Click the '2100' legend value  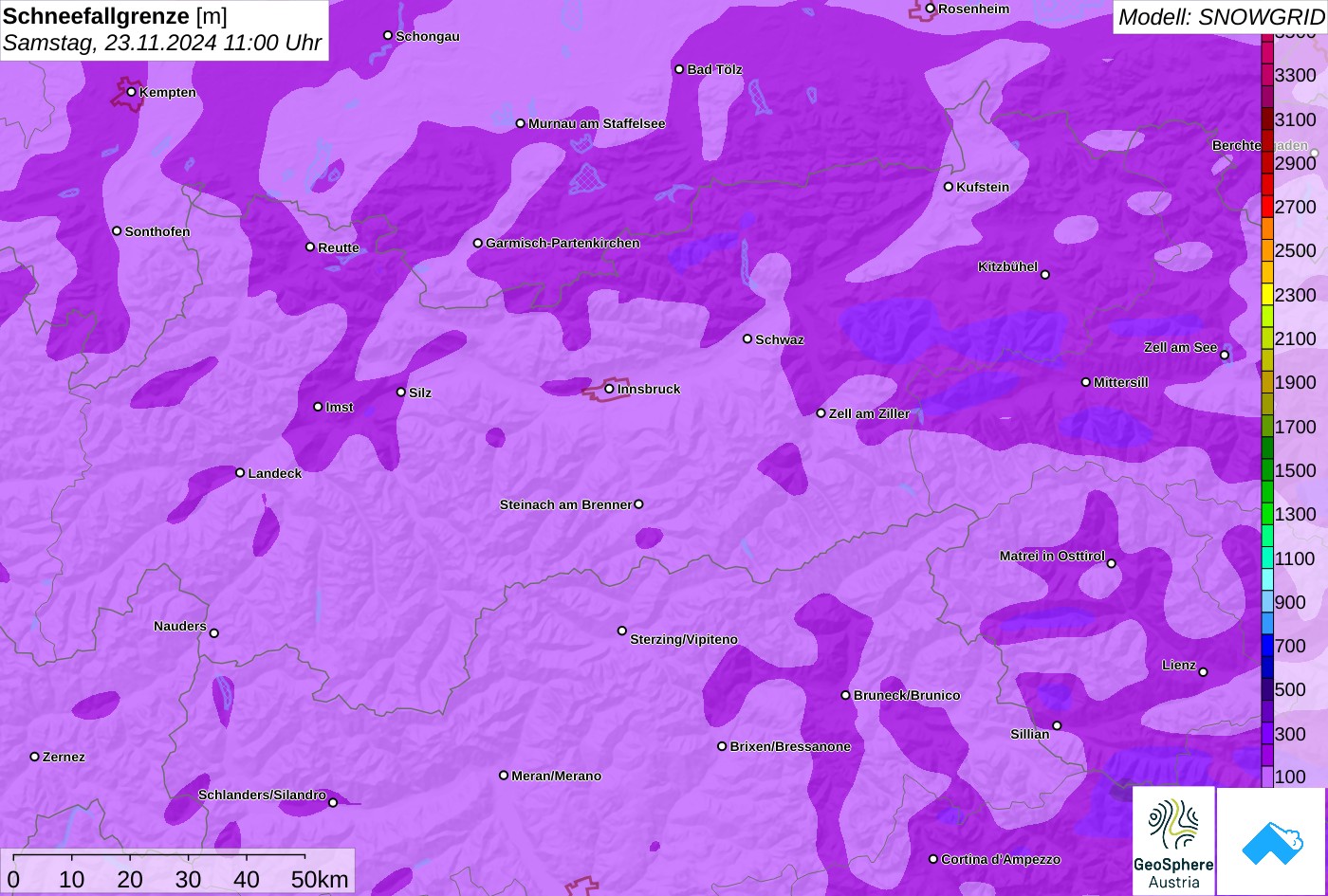pos(1296,339)
